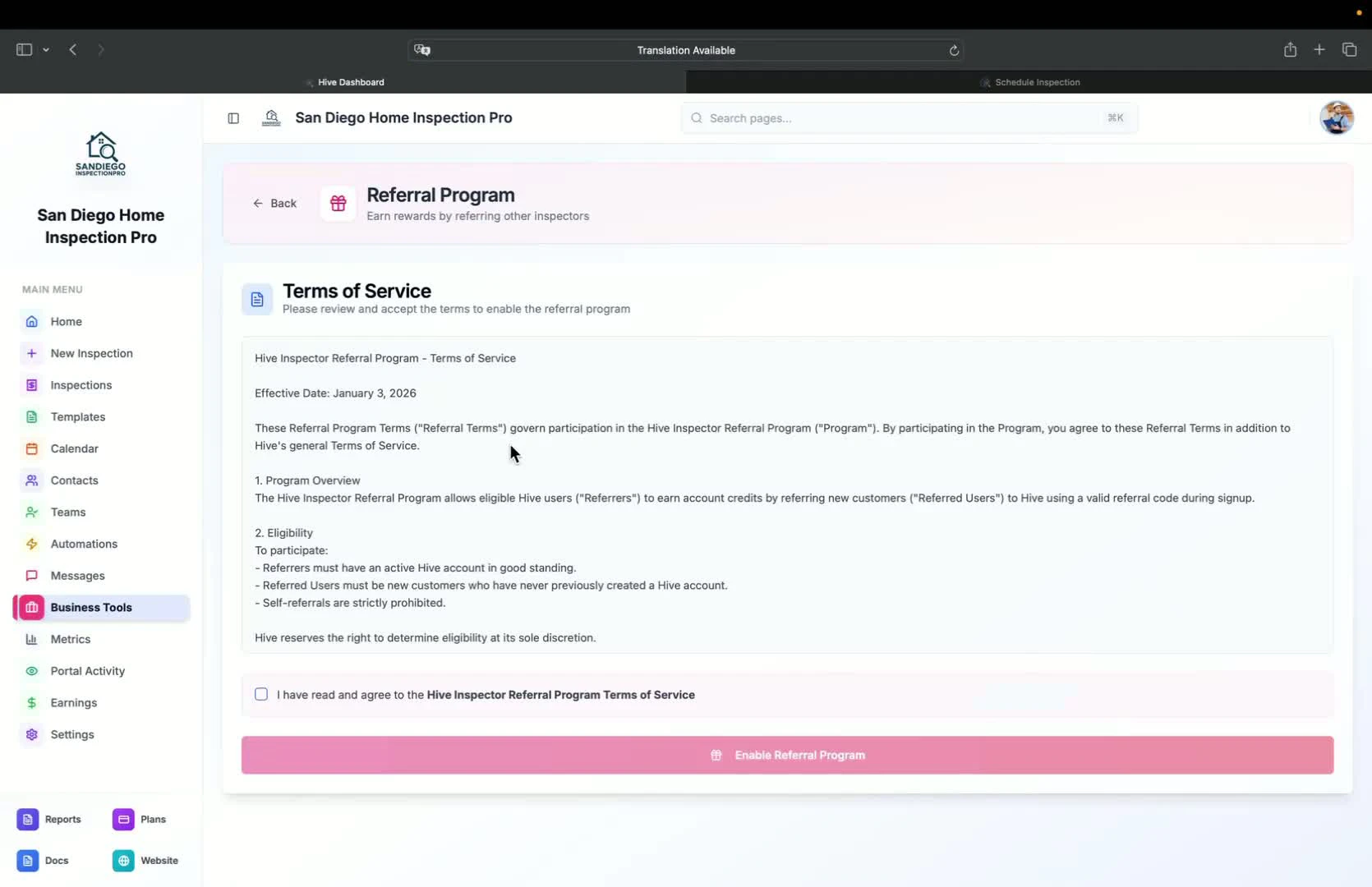Click the Docs icon at the sidebar bottom
Screen dimensions: 1372x887
pos(27,861)
